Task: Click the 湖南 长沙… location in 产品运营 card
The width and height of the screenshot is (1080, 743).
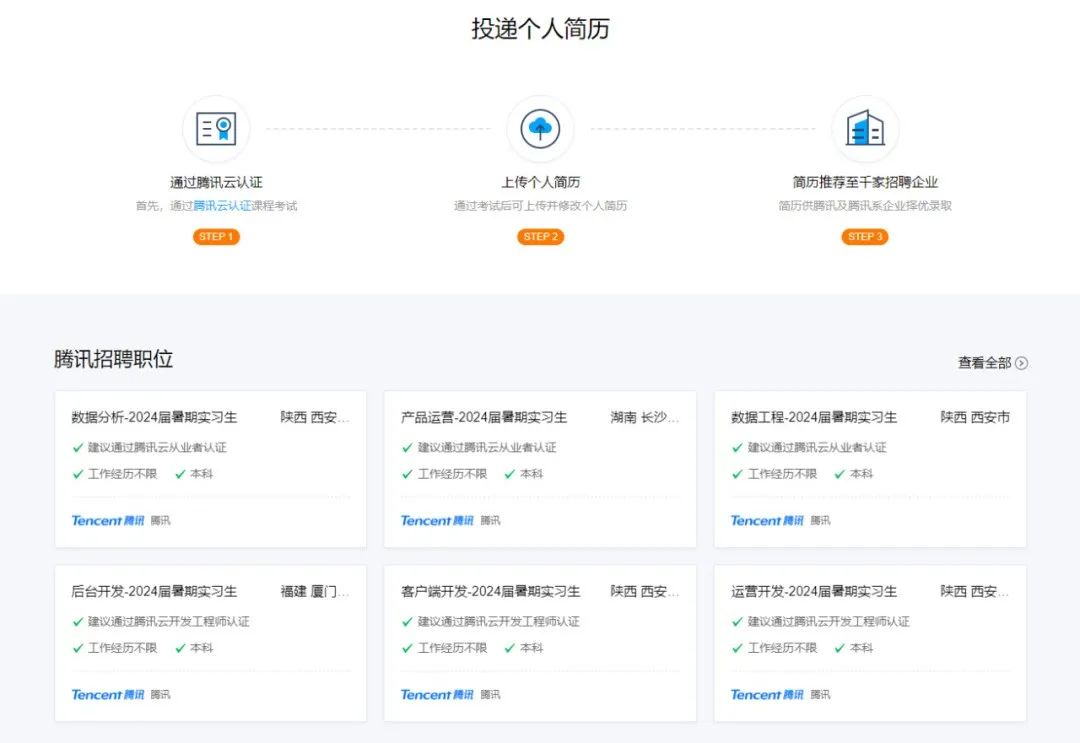Action: pos(645,417)
